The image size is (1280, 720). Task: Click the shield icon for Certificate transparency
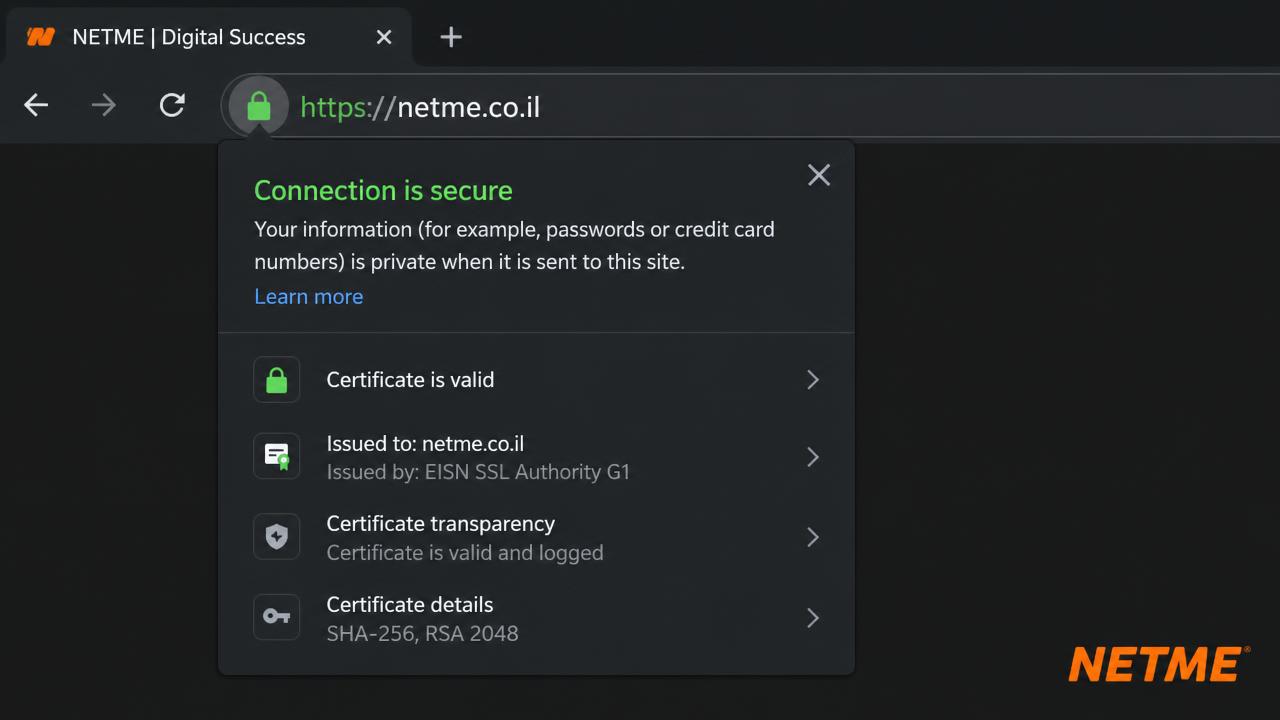[x=277, y=538]
